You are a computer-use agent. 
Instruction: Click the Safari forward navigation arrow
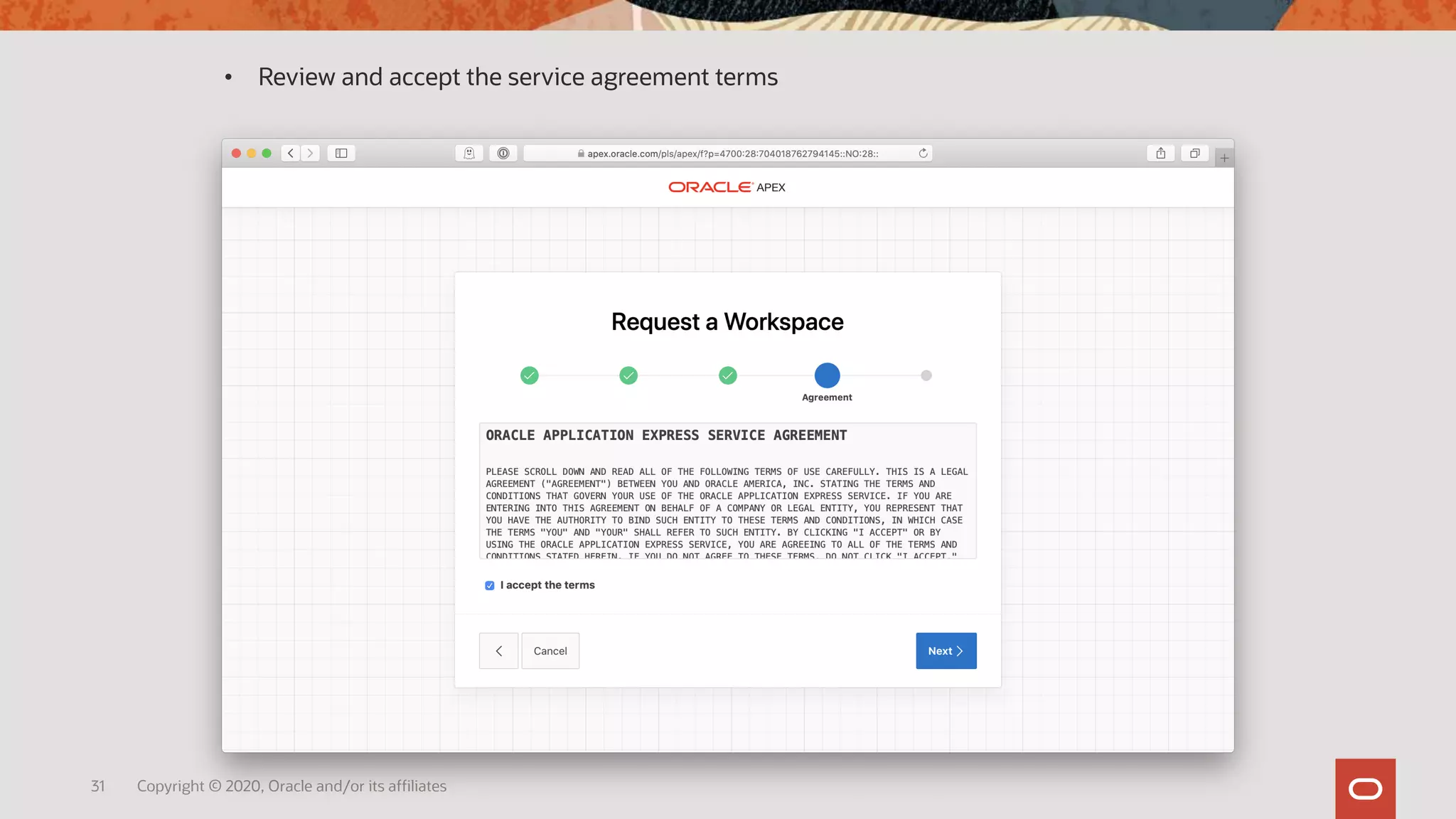click(310, 153)
